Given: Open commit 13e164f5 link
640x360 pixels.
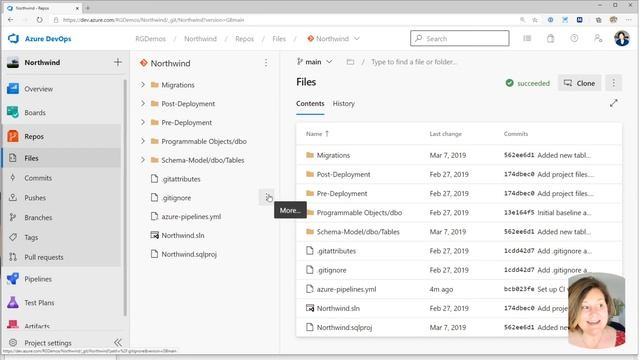Looking at the screenshot, I should click(519, 212).
